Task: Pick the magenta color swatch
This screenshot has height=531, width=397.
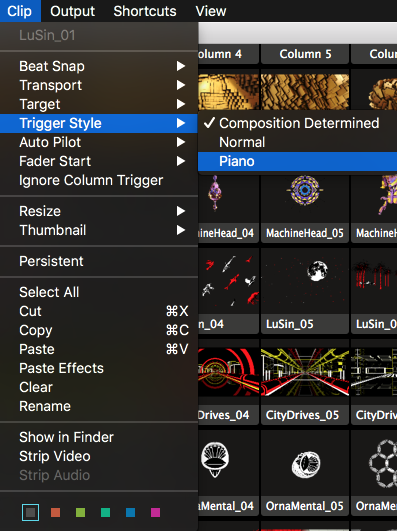Action: 155,512
